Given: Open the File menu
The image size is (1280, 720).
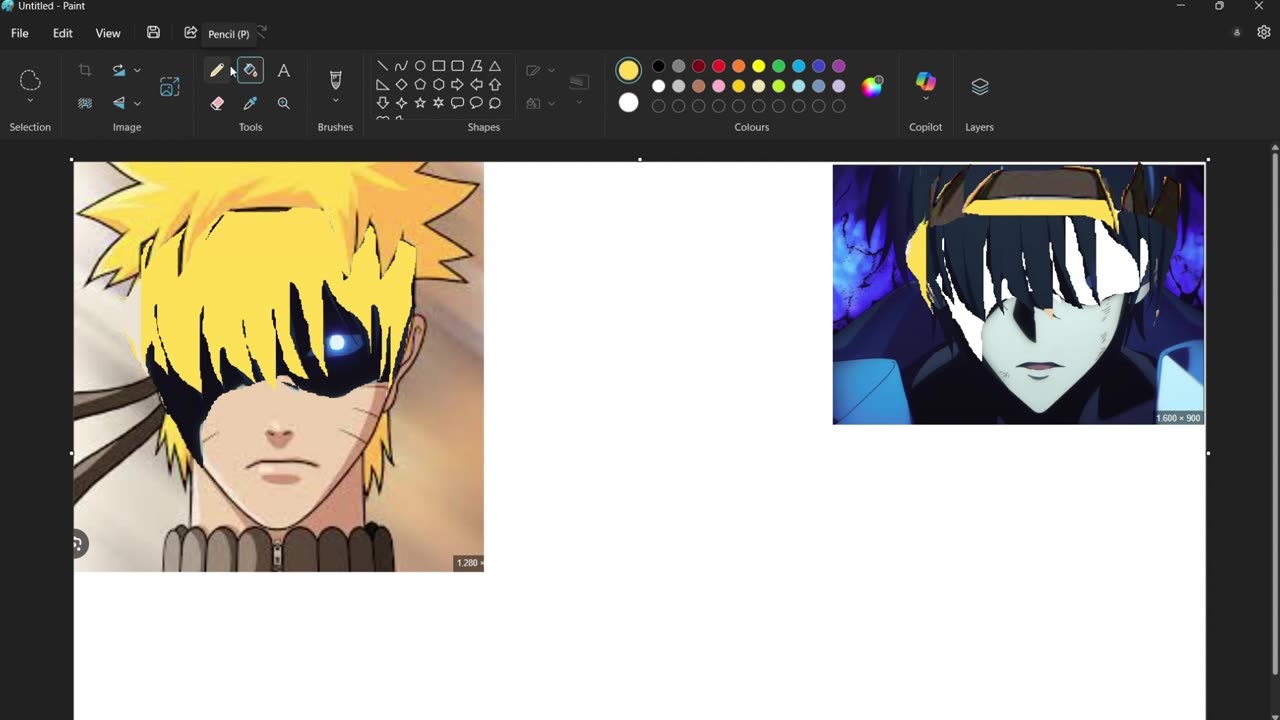Looking at the screenshot, I should coord(20,33).
